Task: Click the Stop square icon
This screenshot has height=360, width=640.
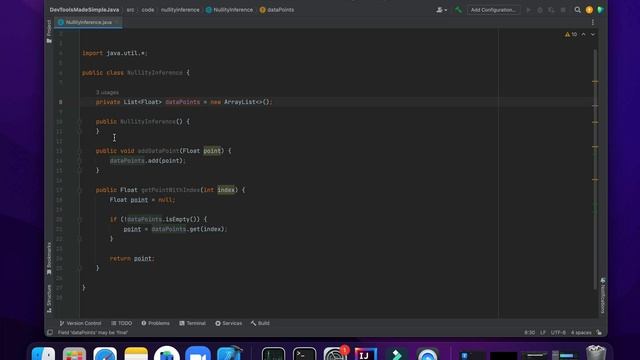Action: (563, 10)
